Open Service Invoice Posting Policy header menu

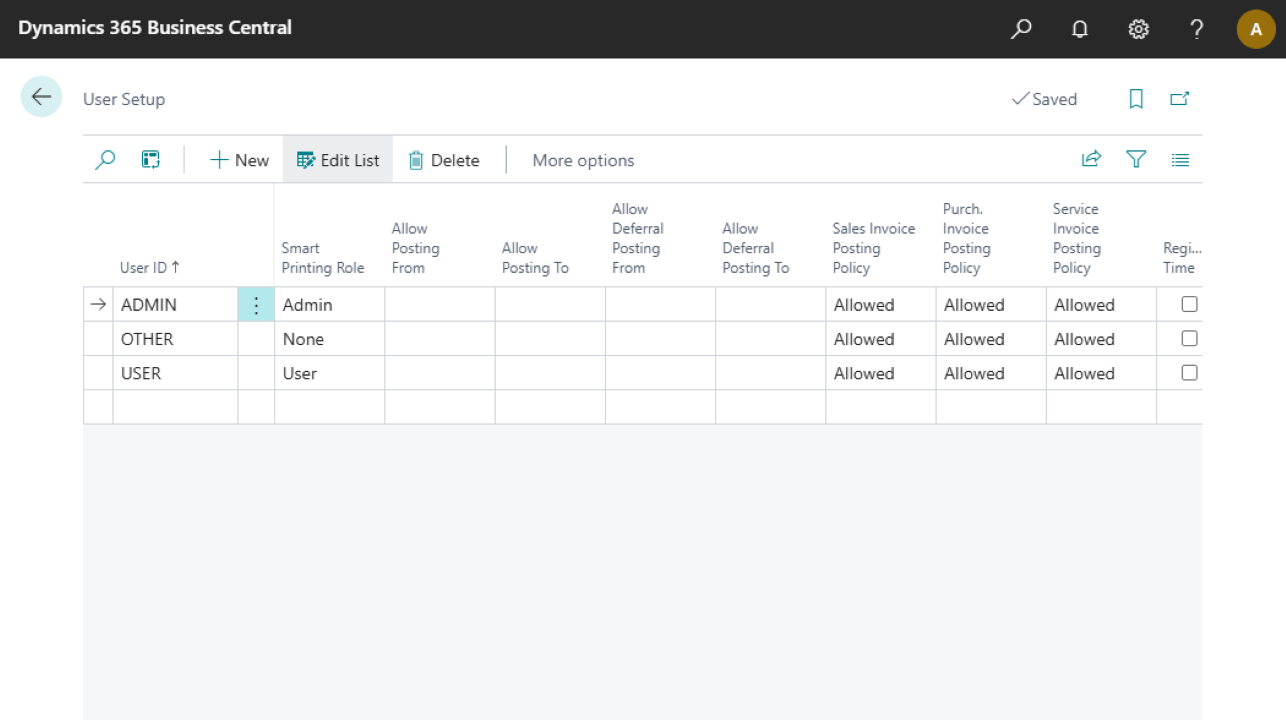point(1077,238)
